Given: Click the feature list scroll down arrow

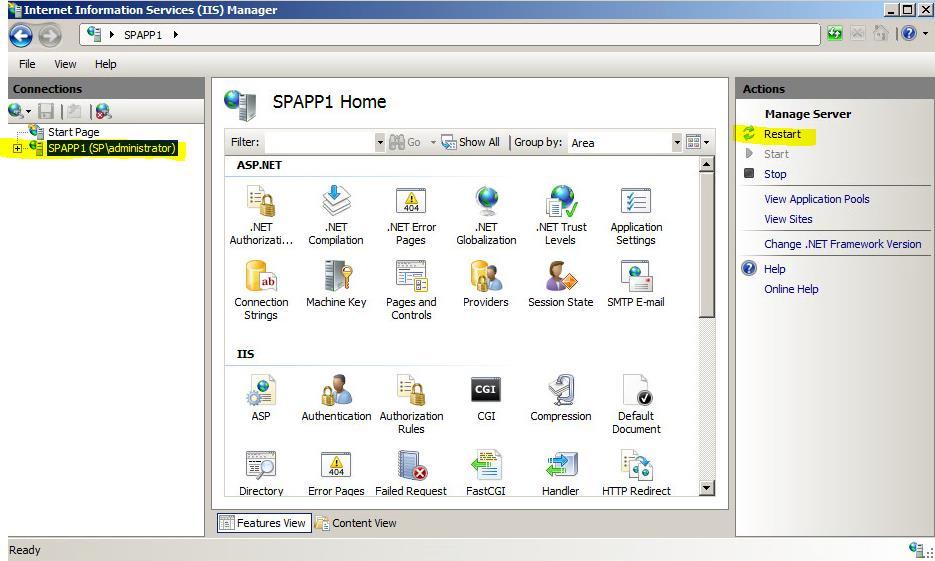Looking at the screenshot, I should point(706,488).
